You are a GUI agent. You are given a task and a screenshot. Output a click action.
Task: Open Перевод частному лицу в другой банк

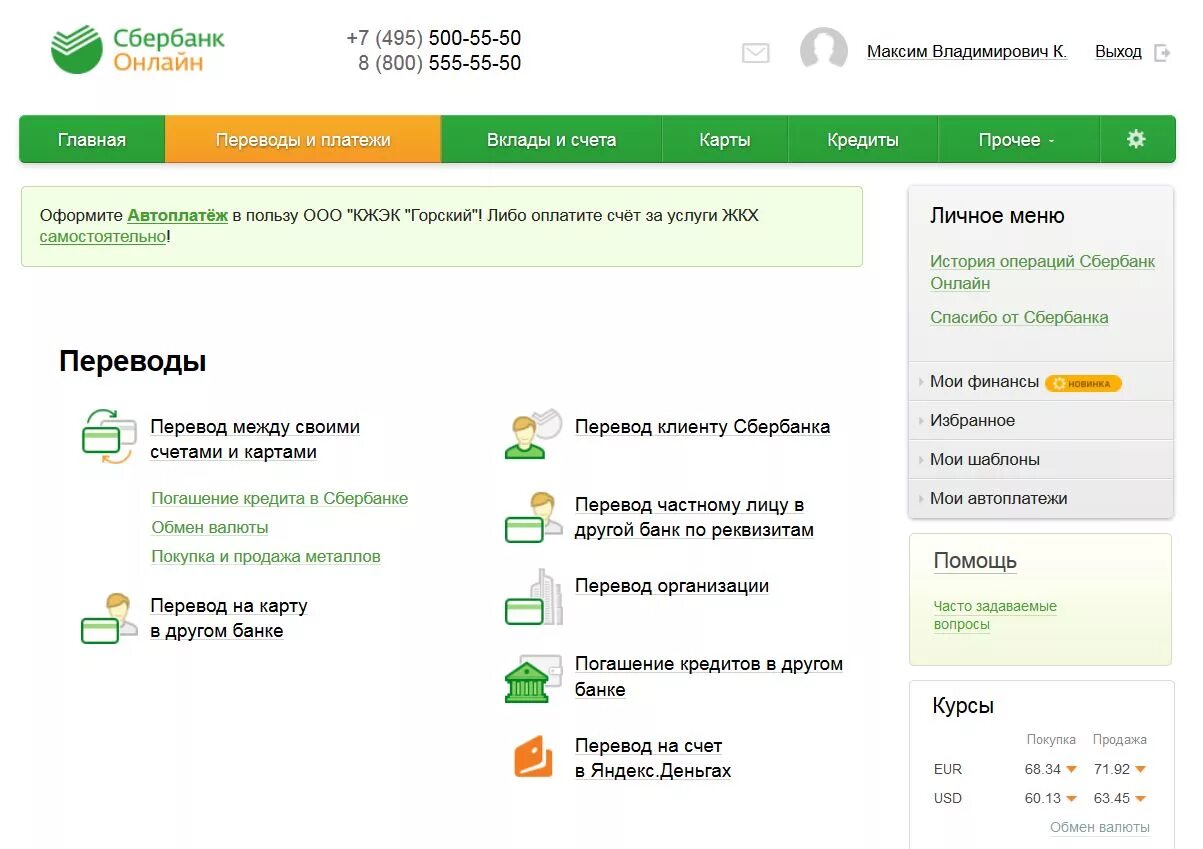coord(694,517)
